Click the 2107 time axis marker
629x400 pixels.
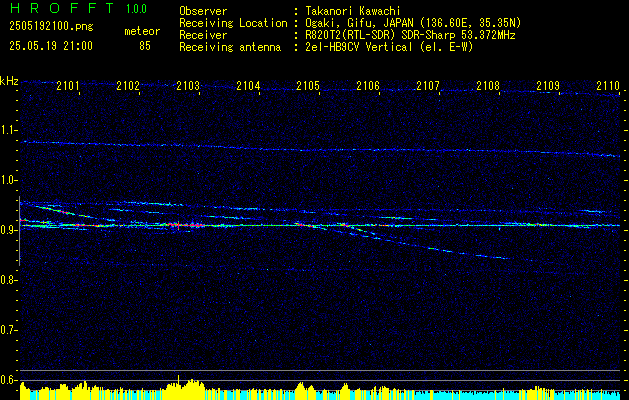coord(428,85)
